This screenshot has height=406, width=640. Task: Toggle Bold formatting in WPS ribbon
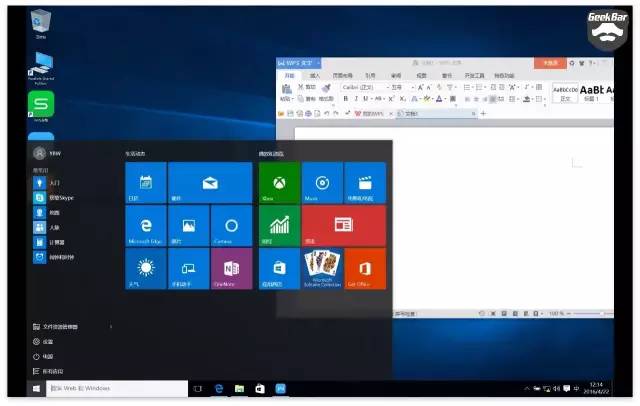click(x=346, y=99)
